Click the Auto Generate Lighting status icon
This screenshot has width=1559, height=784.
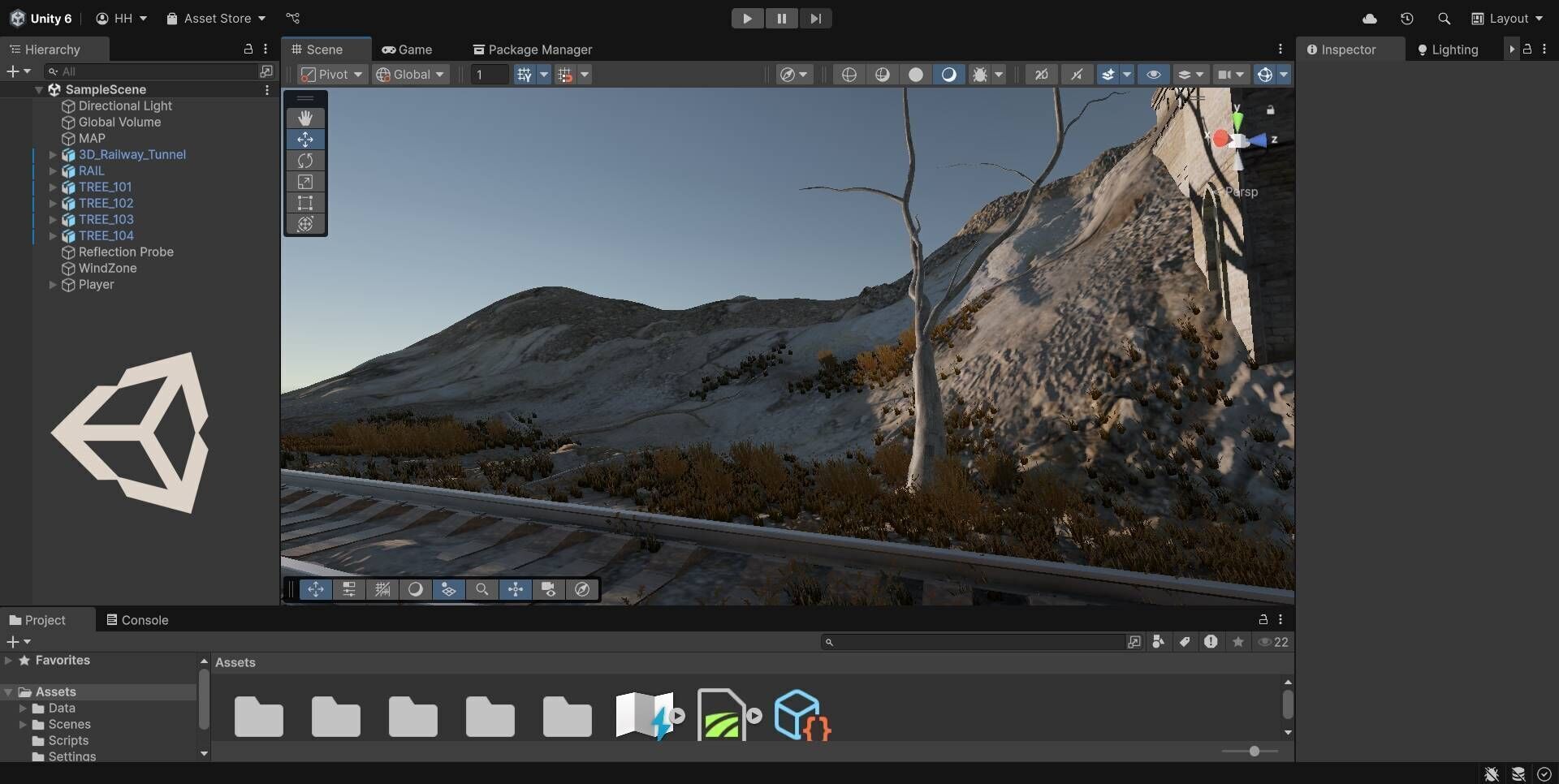[1518, 774]
